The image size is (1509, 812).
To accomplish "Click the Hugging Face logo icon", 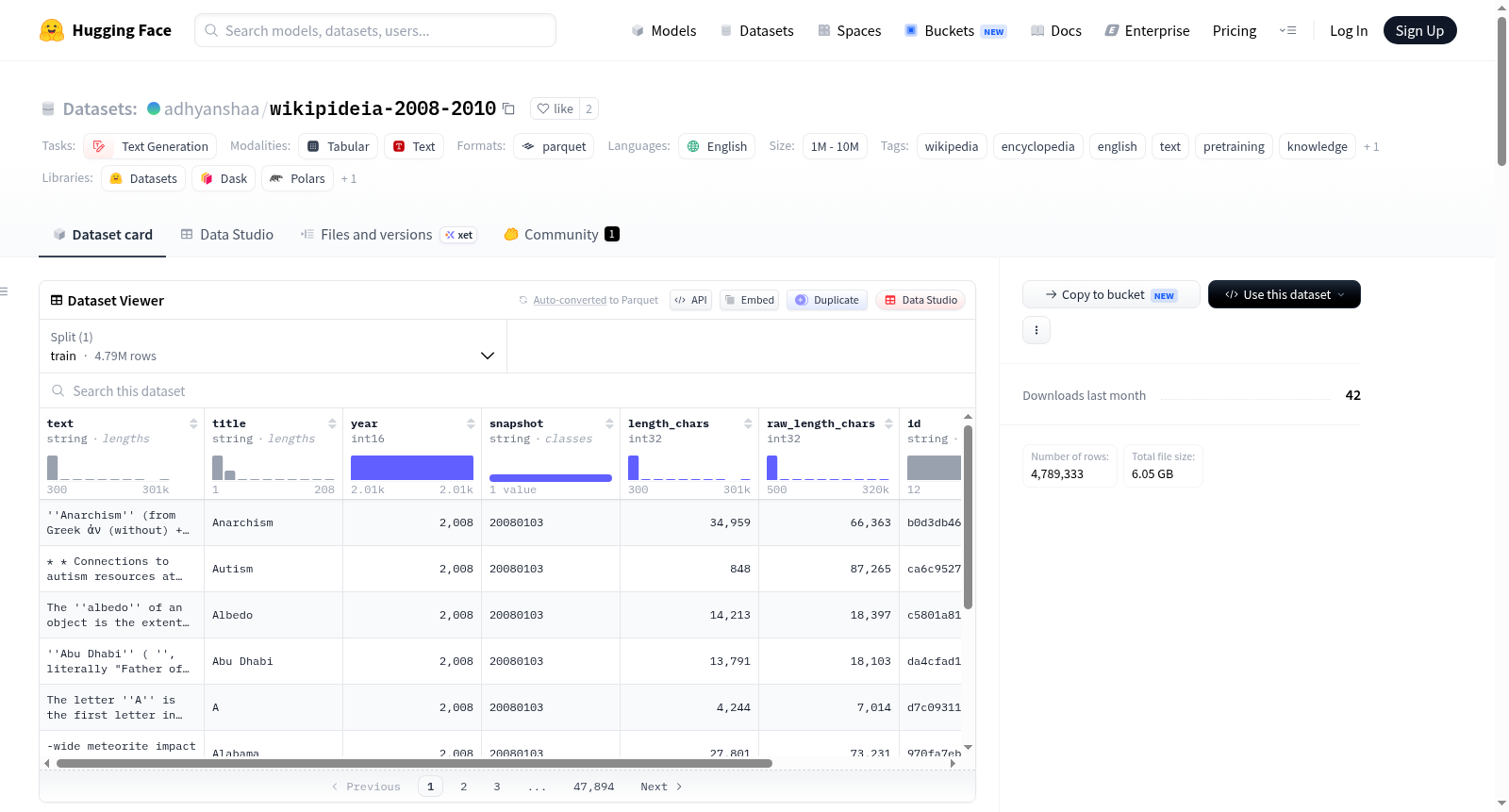I will [x=52, y=30].
